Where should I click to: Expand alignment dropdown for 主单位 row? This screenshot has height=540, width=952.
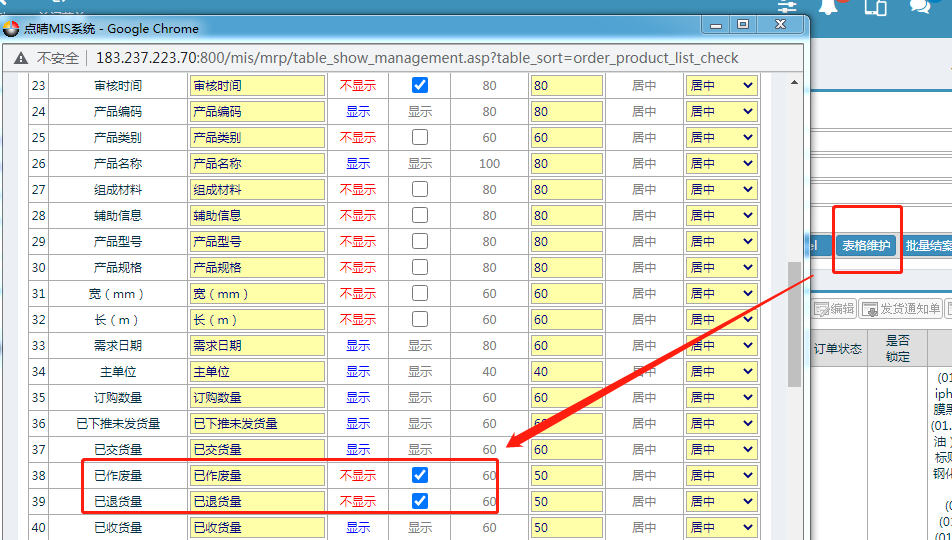coord(721,372)
